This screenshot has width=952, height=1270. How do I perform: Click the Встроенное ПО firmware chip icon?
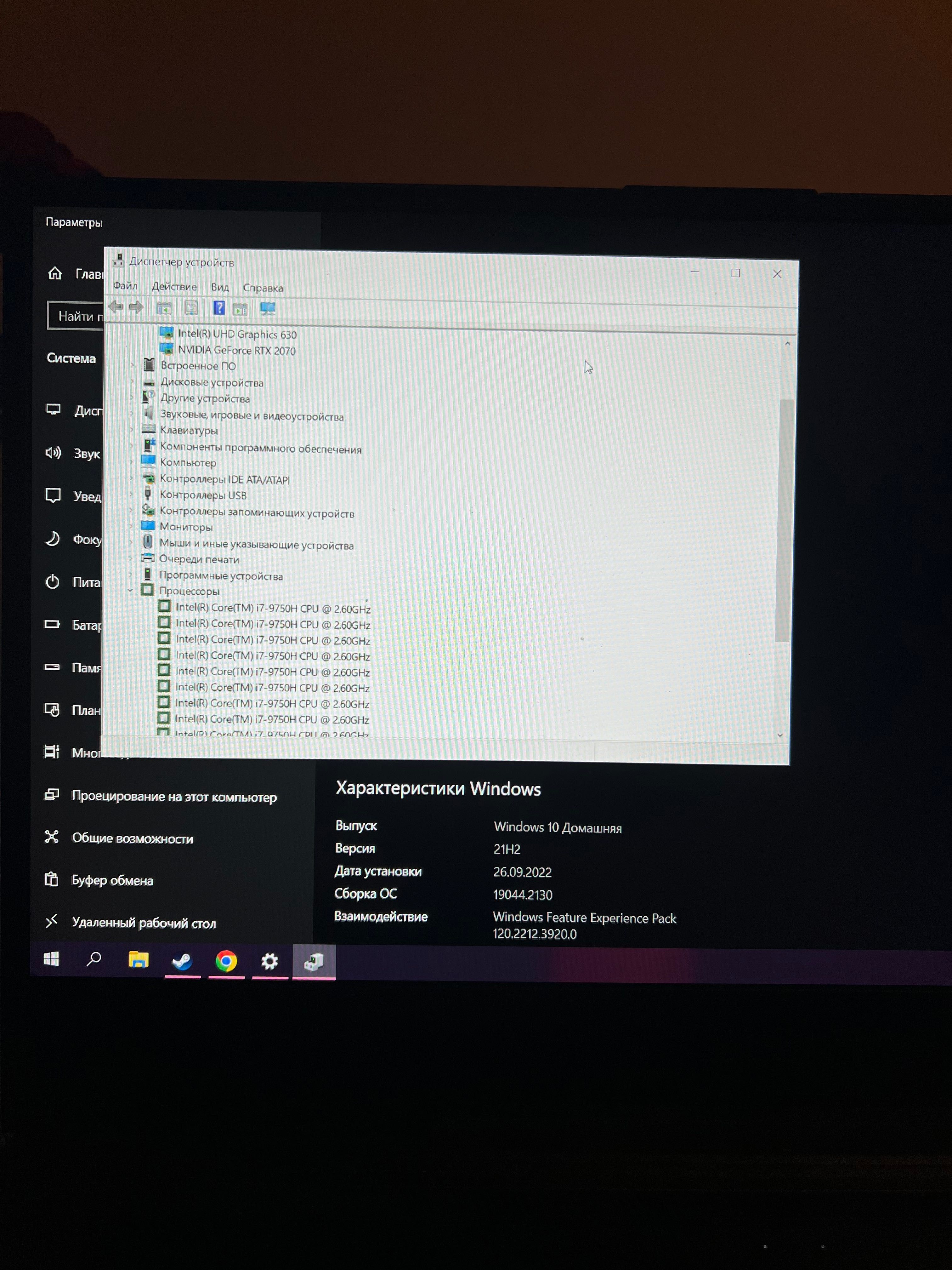pyautogui.click(x=149, y=364)
